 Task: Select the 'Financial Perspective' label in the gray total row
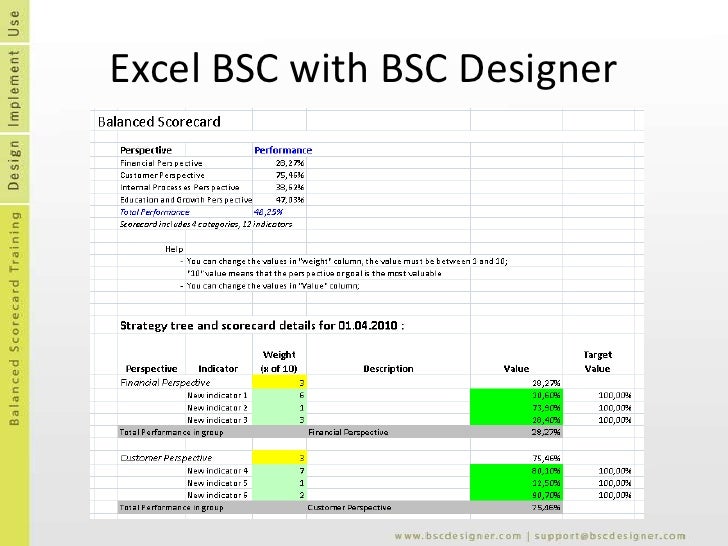coord(348,432)
